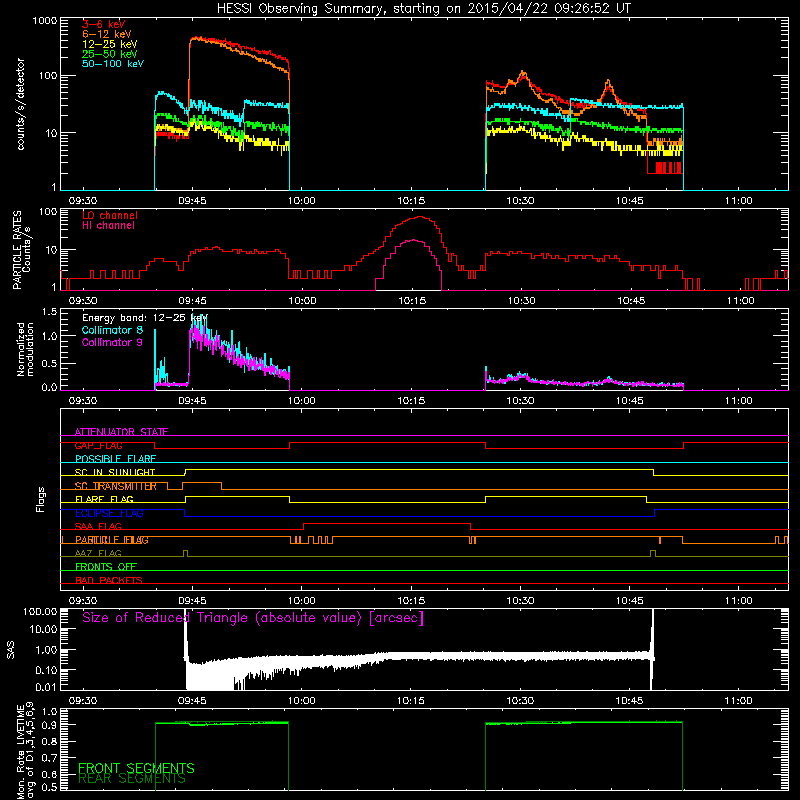Screen dimensions: 800x800
Task: Click the green 25-50 keV legend entry
Action: coord(110,54)
